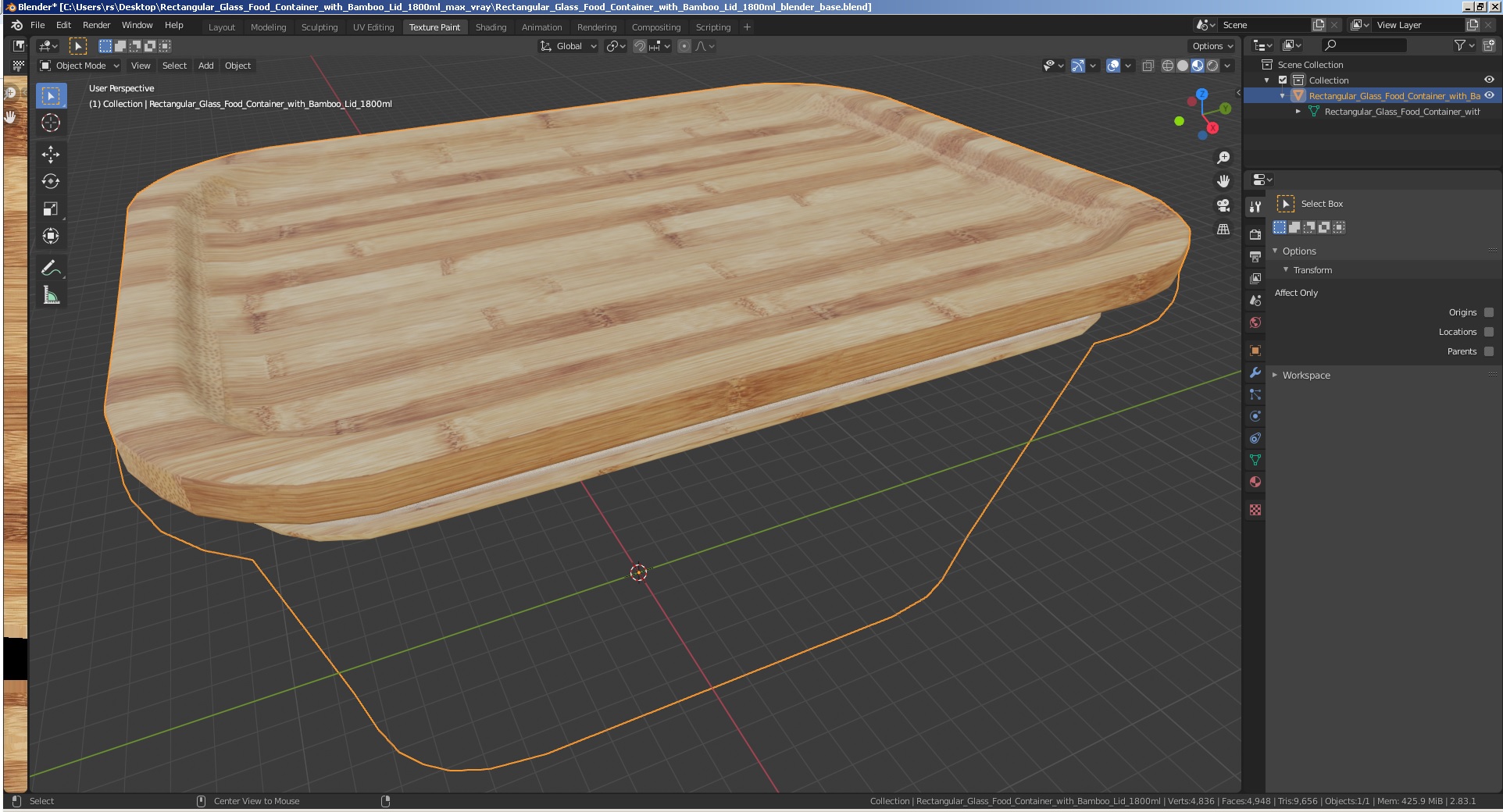
Task: Open Render properties tab
Action: click(x=1255, y=234)
